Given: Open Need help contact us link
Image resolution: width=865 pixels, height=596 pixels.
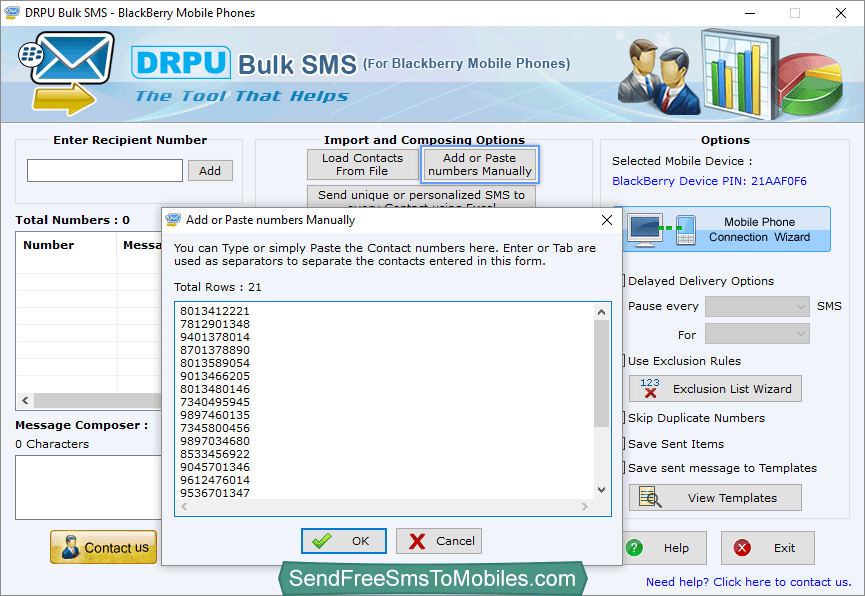Looking at the screenshot, I should coord(749,582).
